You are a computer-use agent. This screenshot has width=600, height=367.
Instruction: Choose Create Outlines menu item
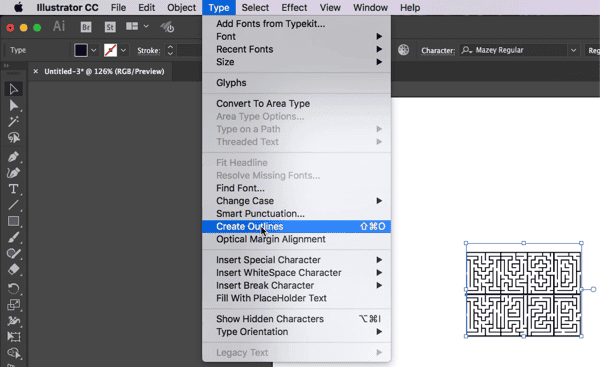(297, 226)
